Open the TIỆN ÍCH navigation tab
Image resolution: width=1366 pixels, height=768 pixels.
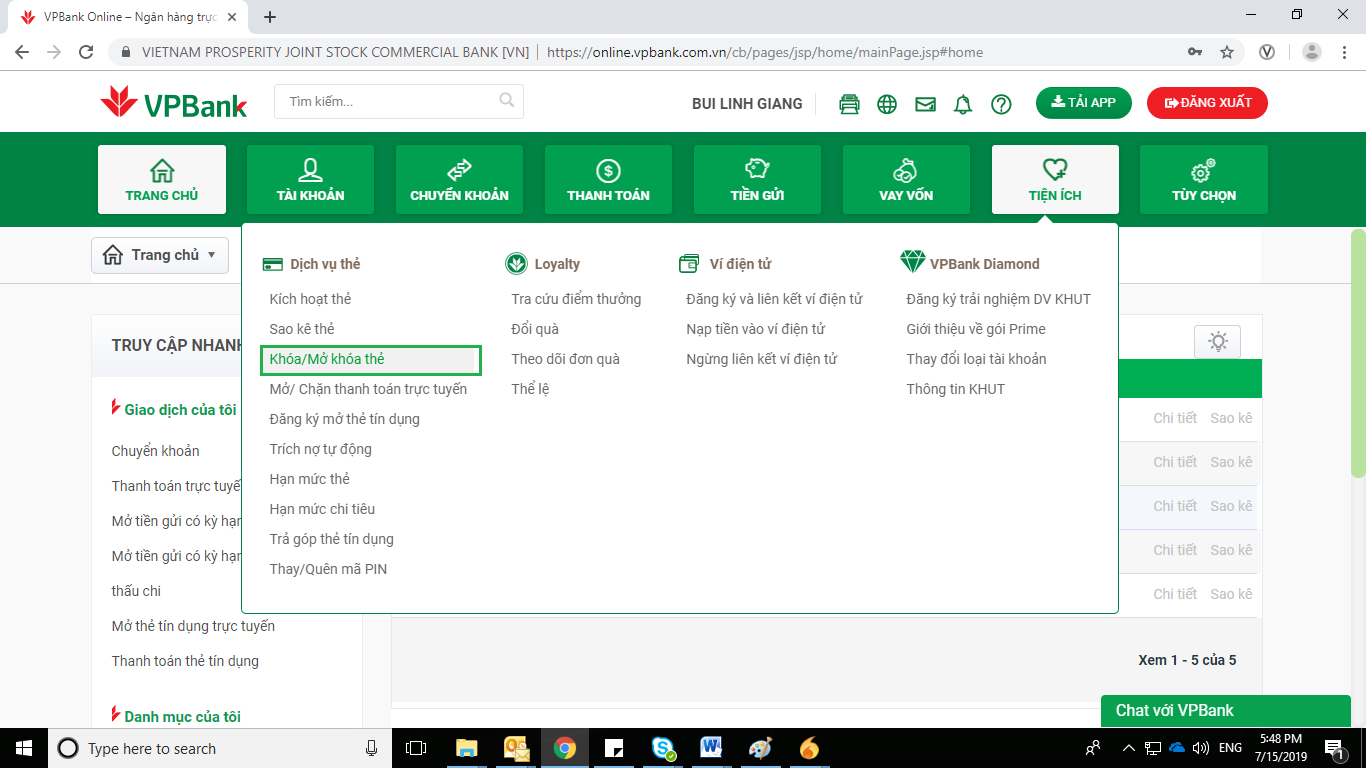[1055, 180]
